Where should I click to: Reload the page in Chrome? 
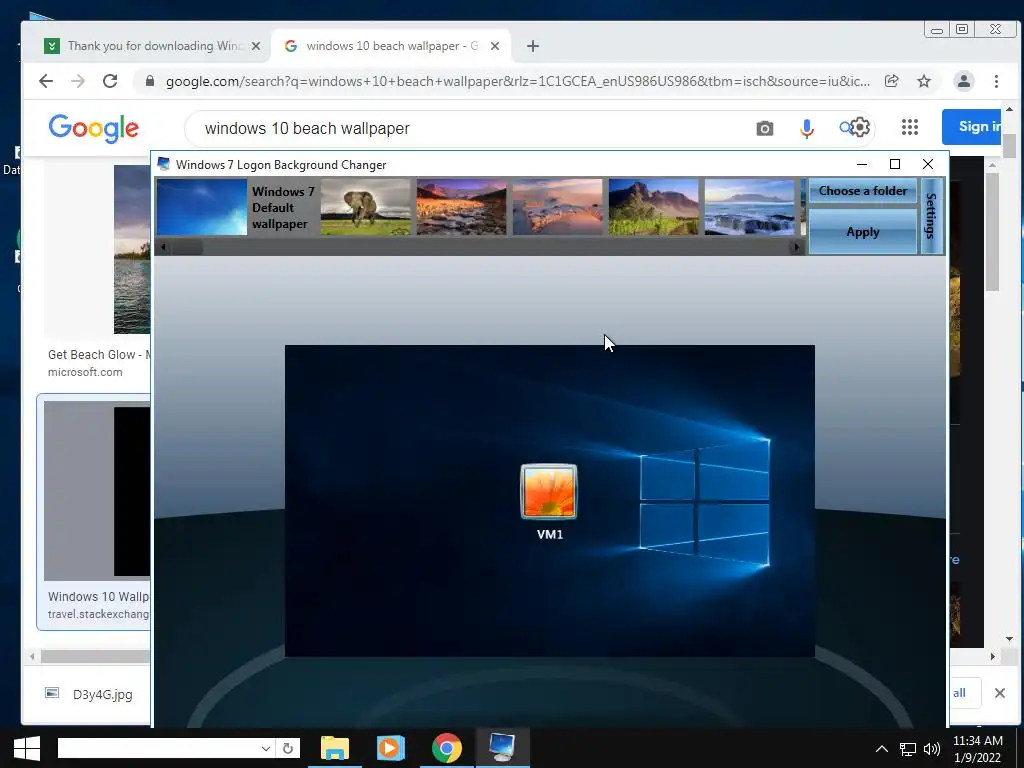(x=110, y=81)
